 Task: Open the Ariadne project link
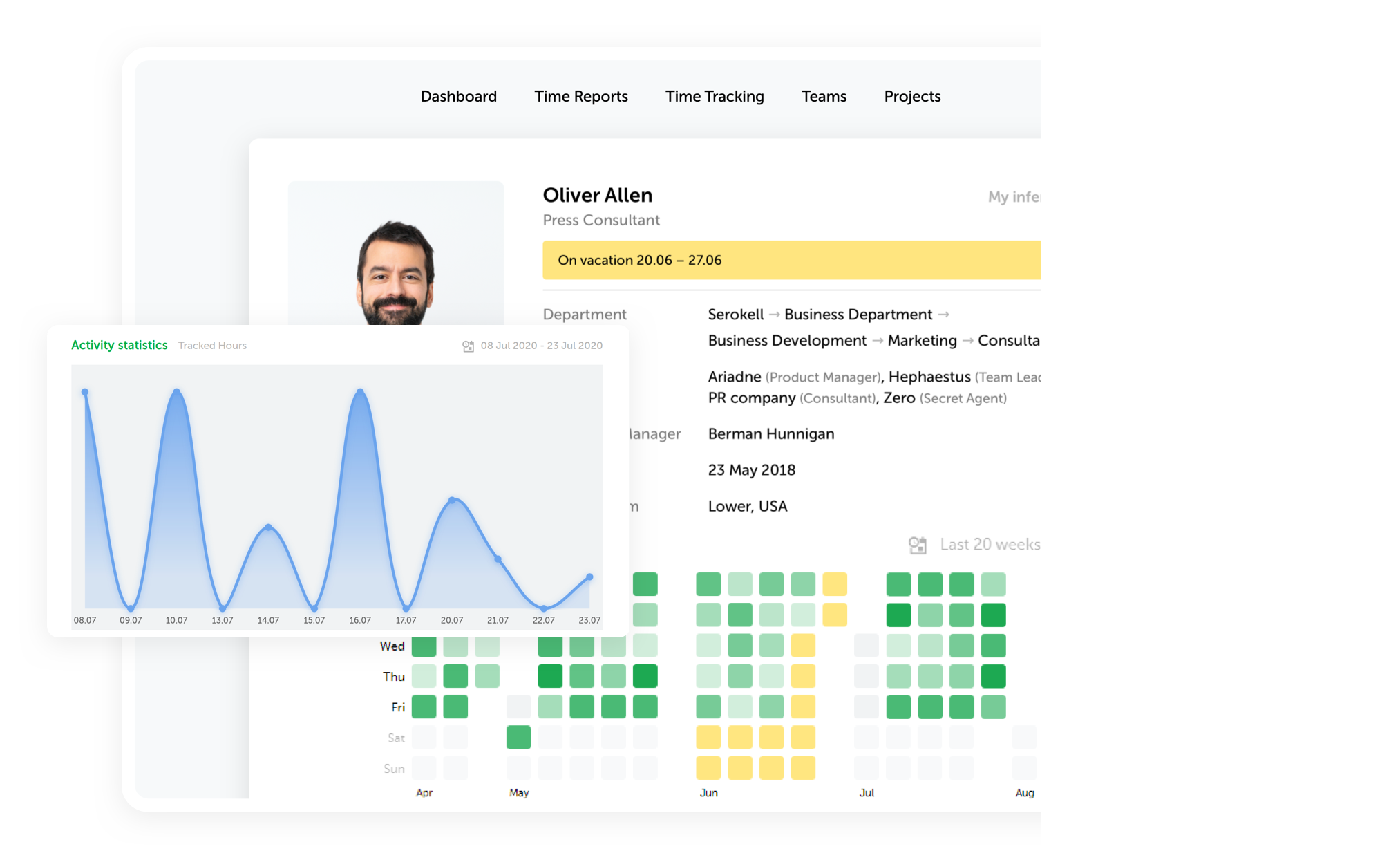coord(734,377)
